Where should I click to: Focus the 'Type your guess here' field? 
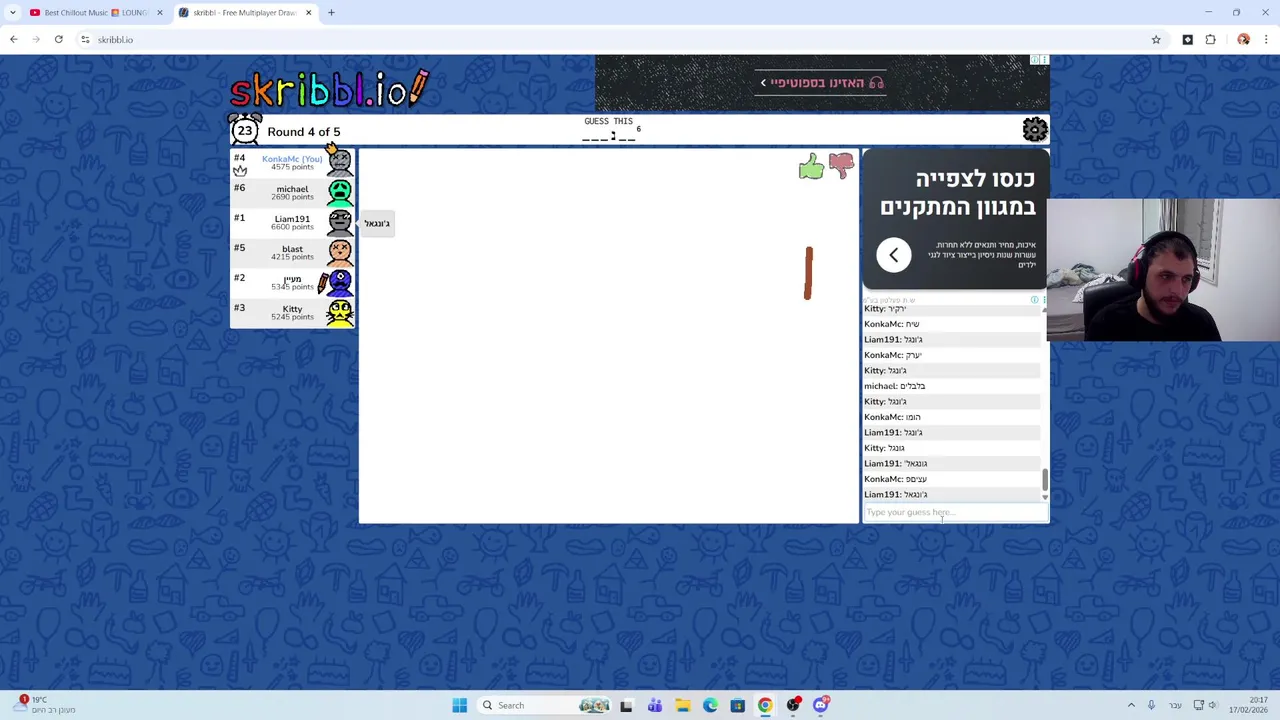[955, 512]
